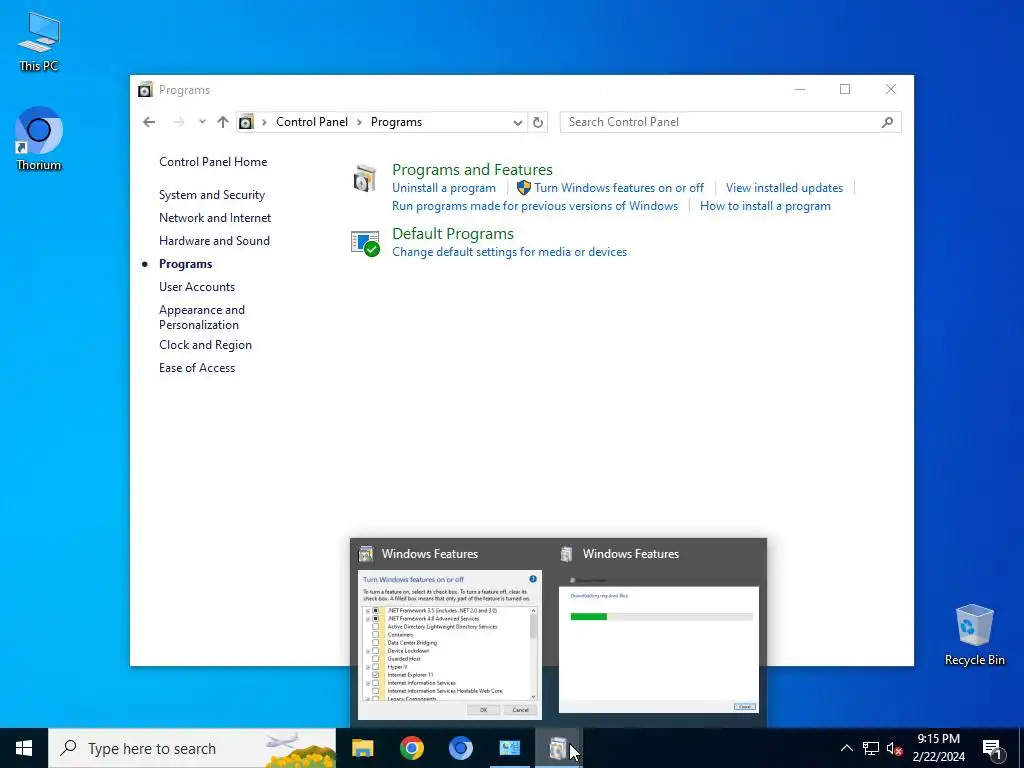Change default settings for media or devices
This screenshot has width=1024, height=768.
[x=509, y=252]
